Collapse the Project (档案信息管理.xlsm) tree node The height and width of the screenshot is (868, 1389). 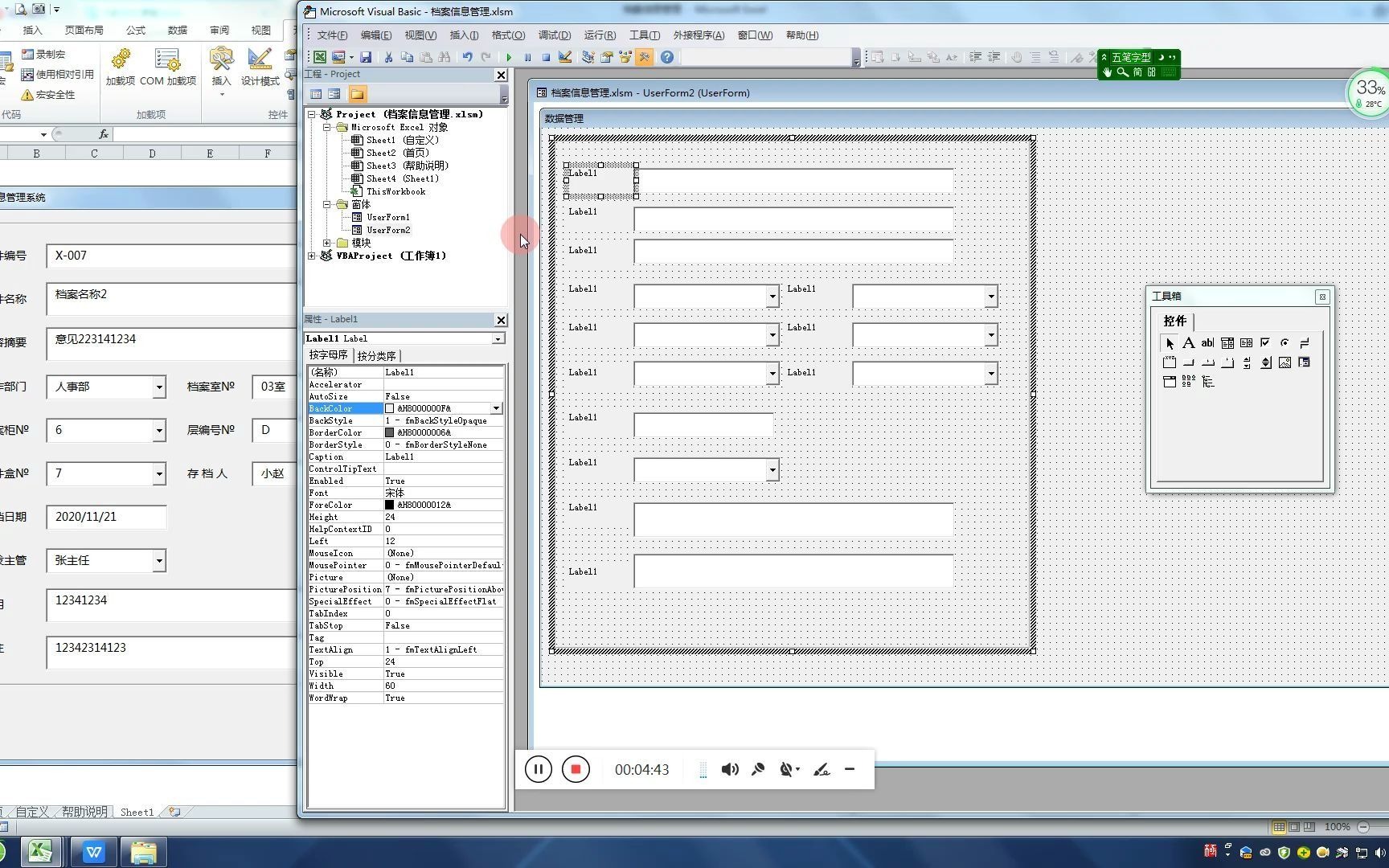click(312, 114)
